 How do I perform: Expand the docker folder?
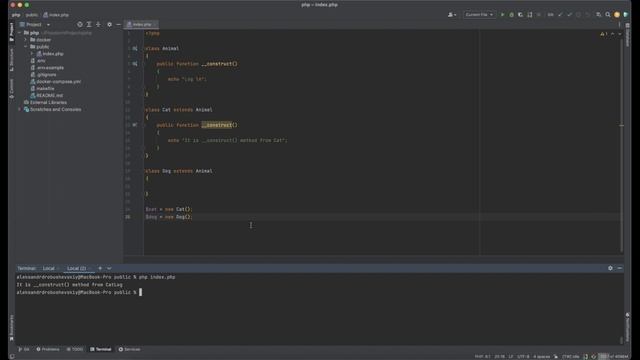26,40
